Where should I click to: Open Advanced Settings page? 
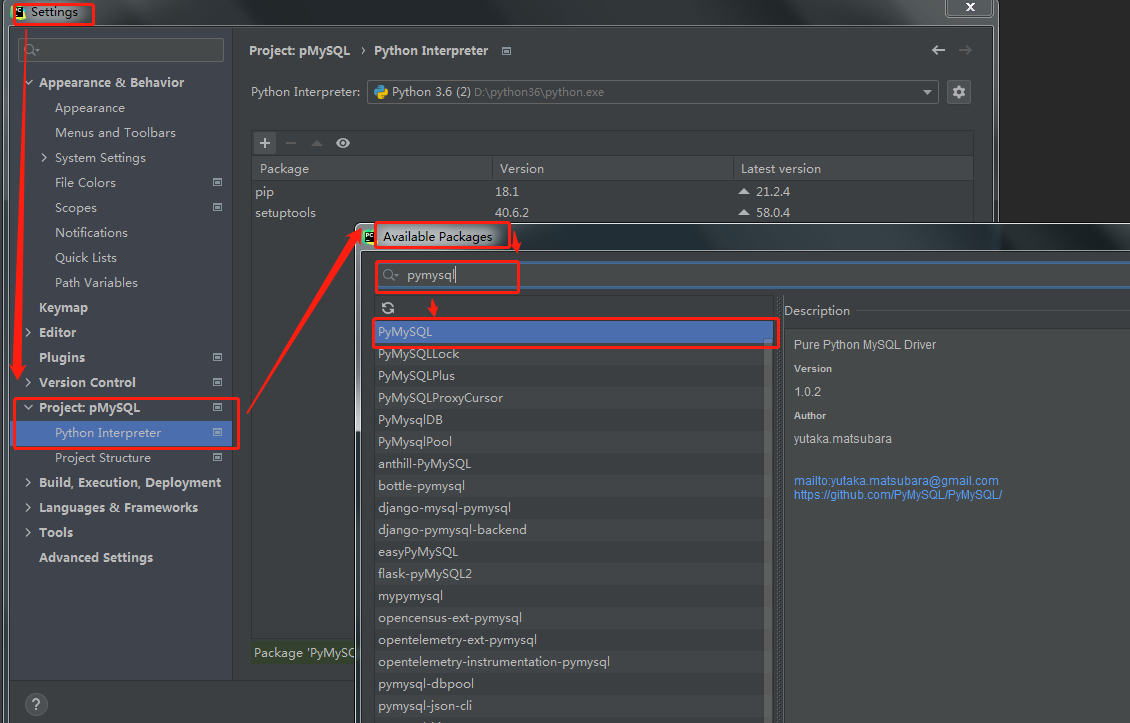[96, 557]
